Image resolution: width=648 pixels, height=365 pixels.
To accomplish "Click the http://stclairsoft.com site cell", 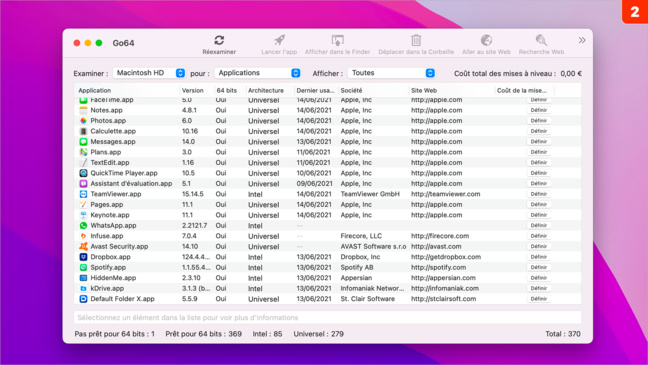I will click(443, 298).
